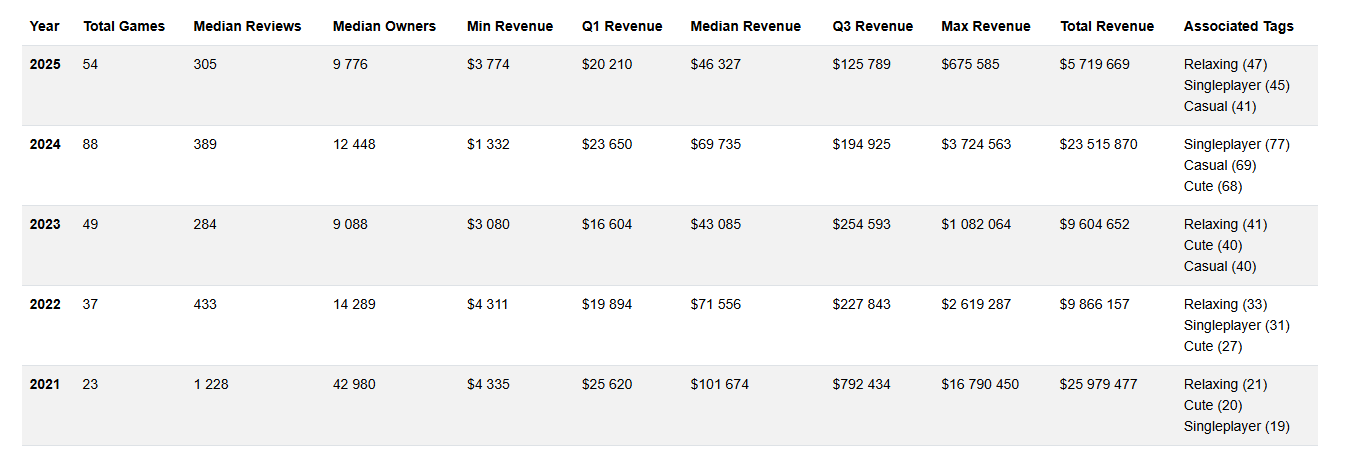
Task: Open the Singleplayer (77) tag
Action: (x=1236, y=144)
